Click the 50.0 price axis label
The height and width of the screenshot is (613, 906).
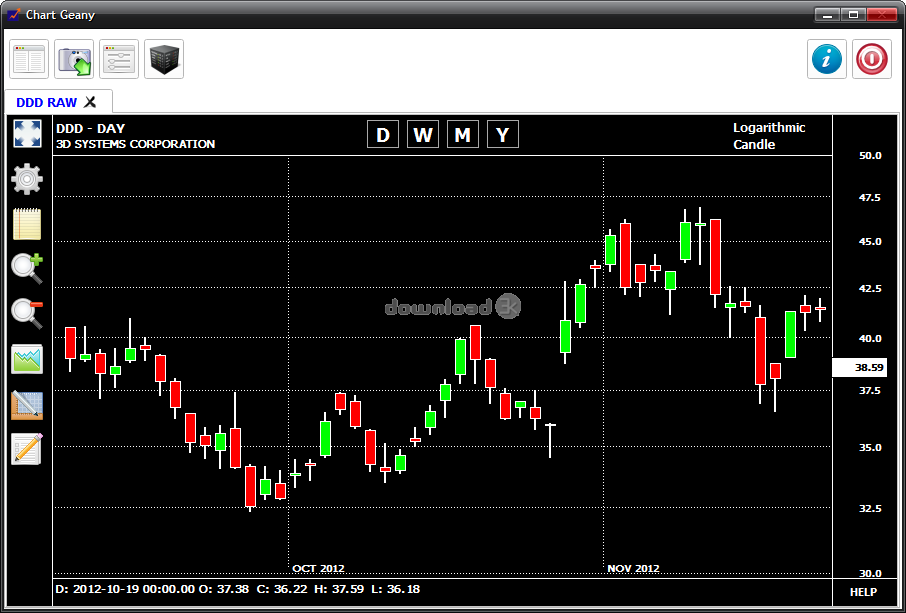pos(870,156)
